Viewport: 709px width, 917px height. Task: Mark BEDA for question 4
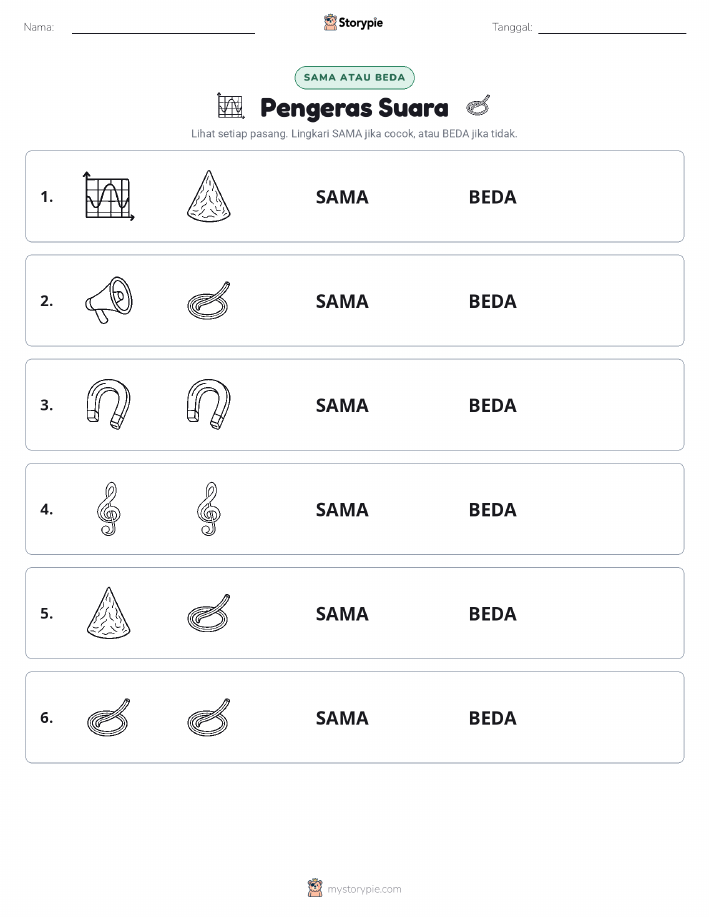coord(493,509)
